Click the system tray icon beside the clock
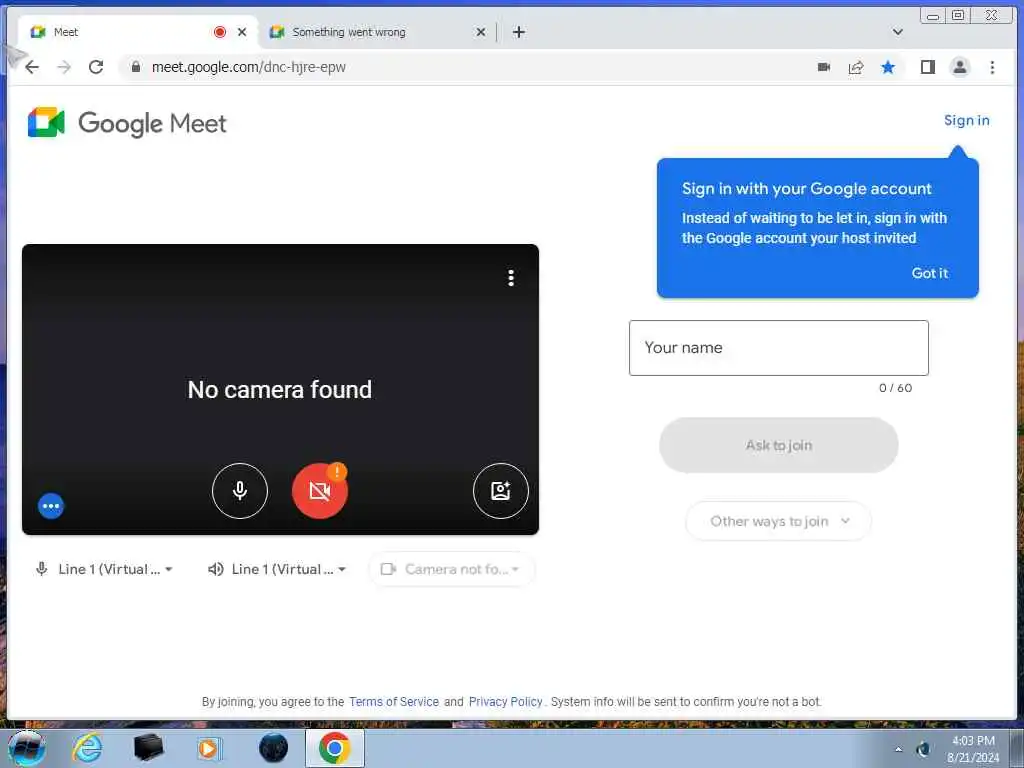Screen dimensions: 1024x768 pos(923,749)
